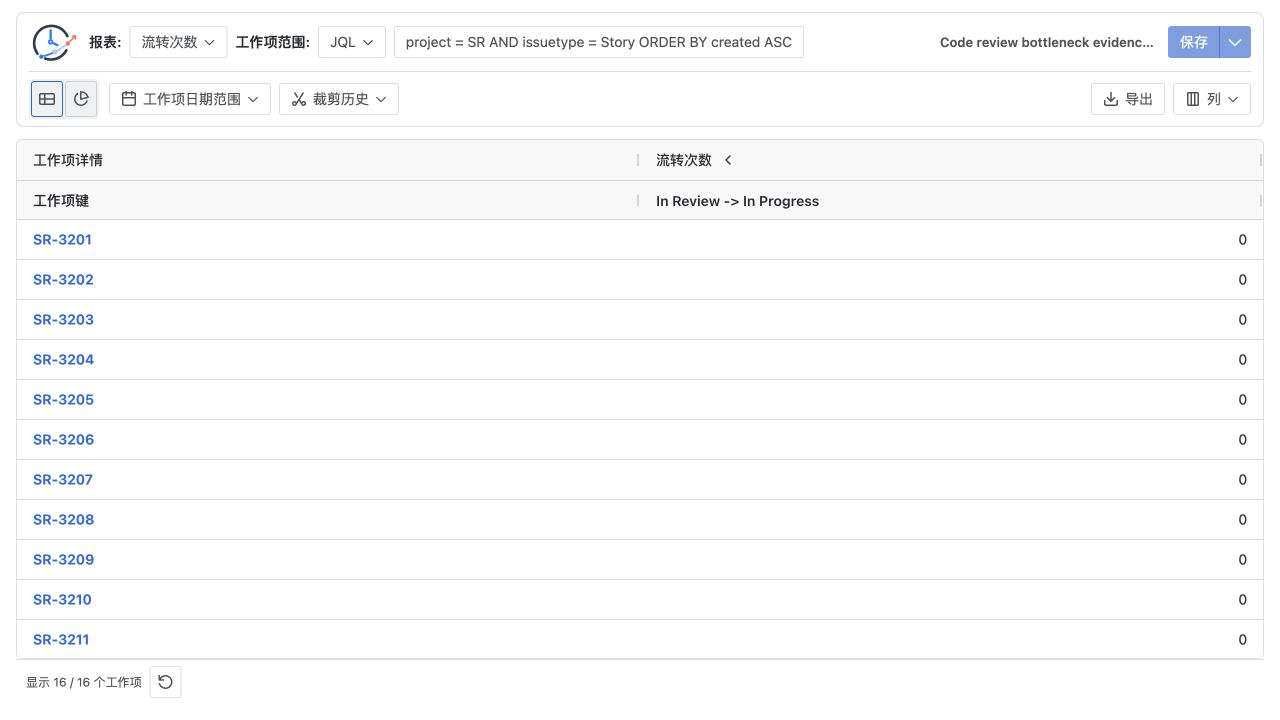Switch to pie chart view
Viewport: 1280px width, 720px height.
tap(81, 99)
